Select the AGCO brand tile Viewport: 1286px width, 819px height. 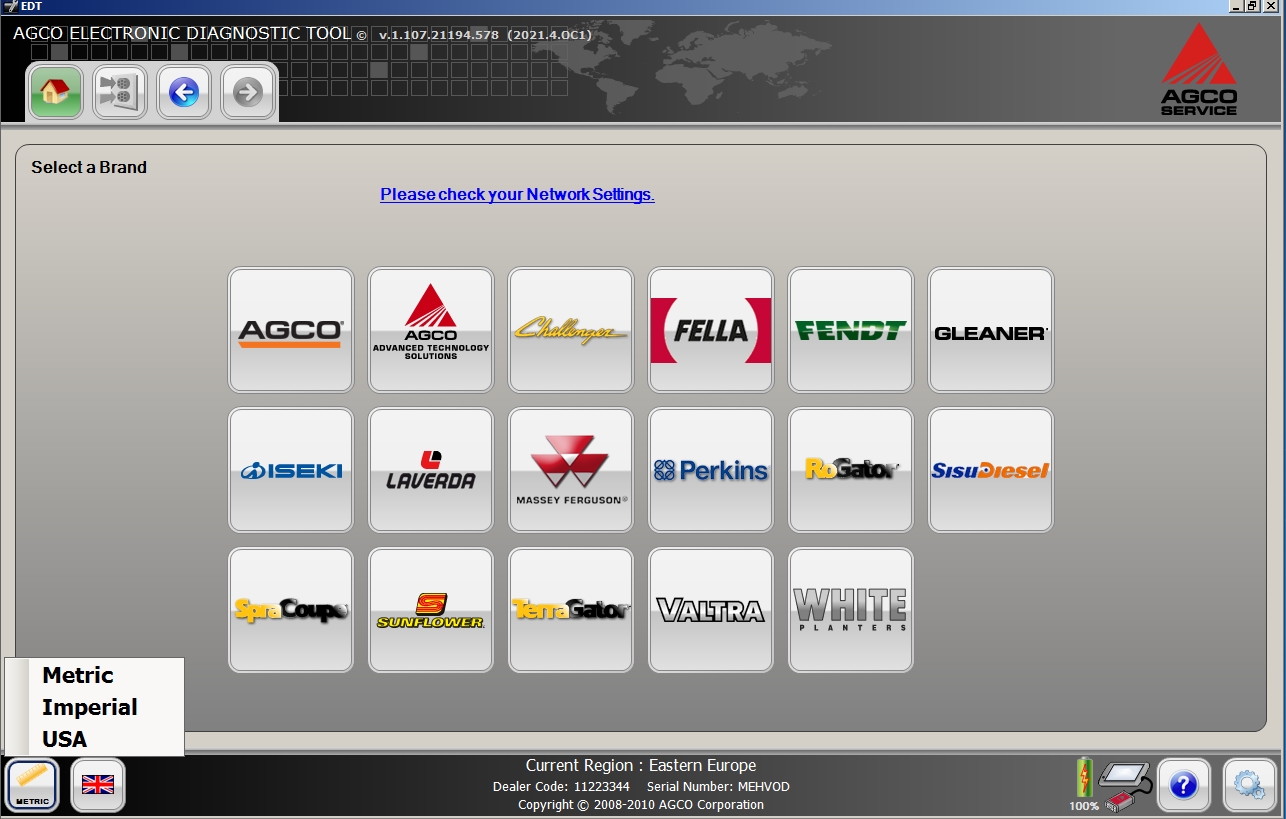291,330
